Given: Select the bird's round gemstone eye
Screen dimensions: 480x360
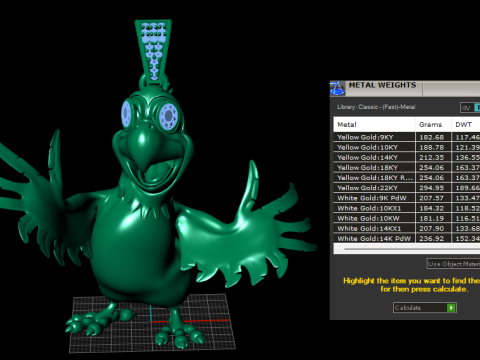Looking at the screenshot, I should pyautogui.click(x=169, y=116).
